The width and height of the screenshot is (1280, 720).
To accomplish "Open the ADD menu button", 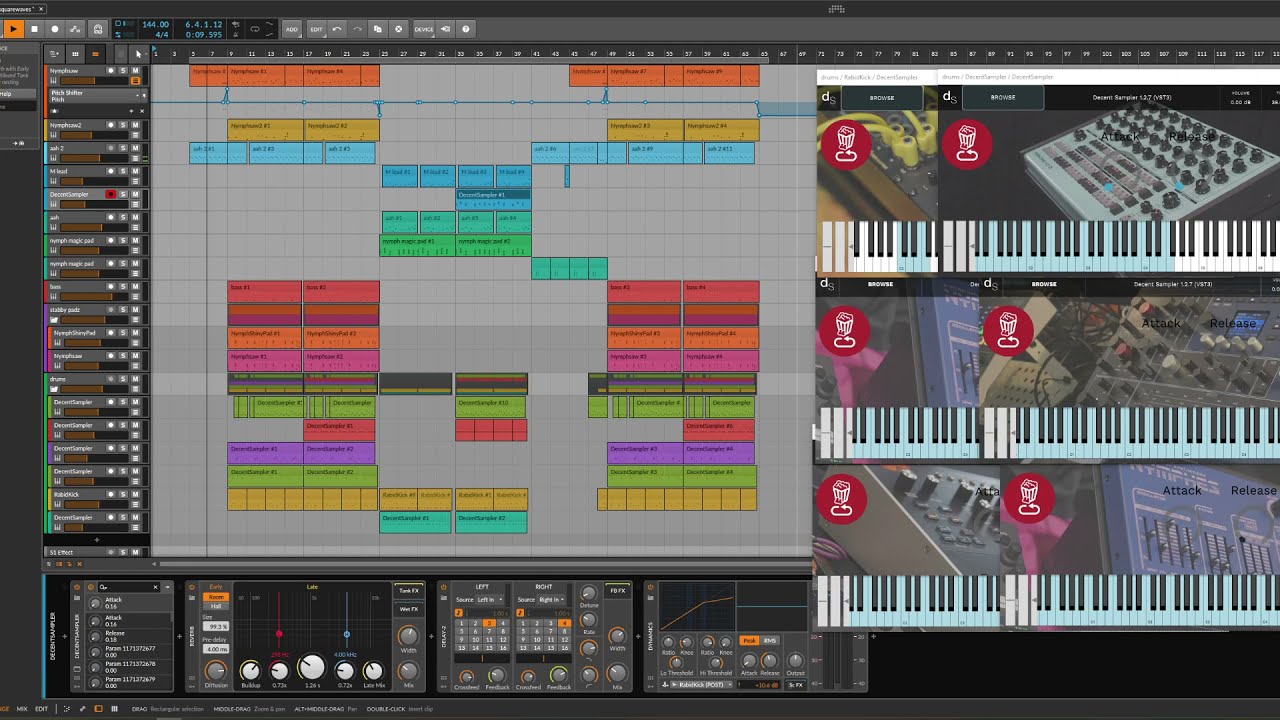I will (292, 29).
